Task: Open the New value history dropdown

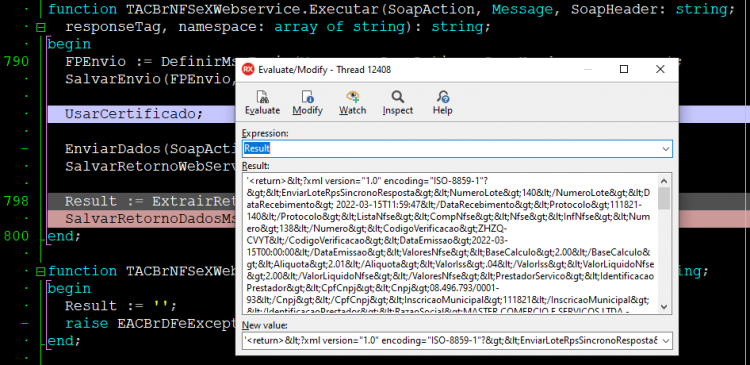Action: pos(665,341)
